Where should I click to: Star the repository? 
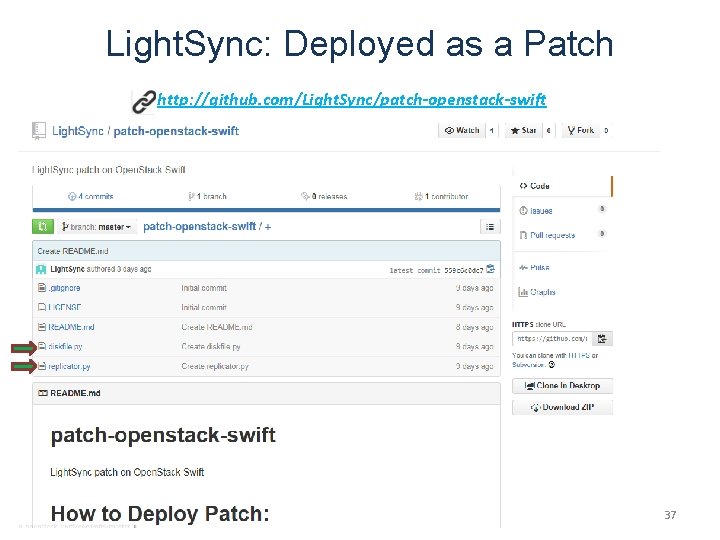coord(523,130)
